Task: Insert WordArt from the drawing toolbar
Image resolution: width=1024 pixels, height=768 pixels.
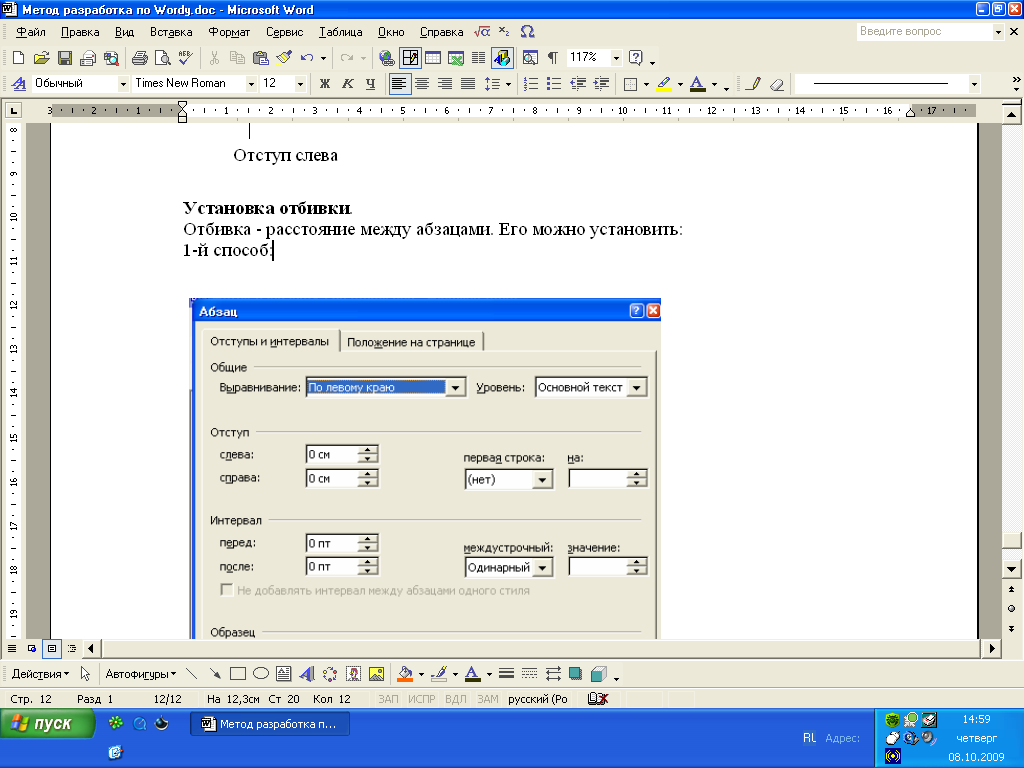Action: (307, 674)
